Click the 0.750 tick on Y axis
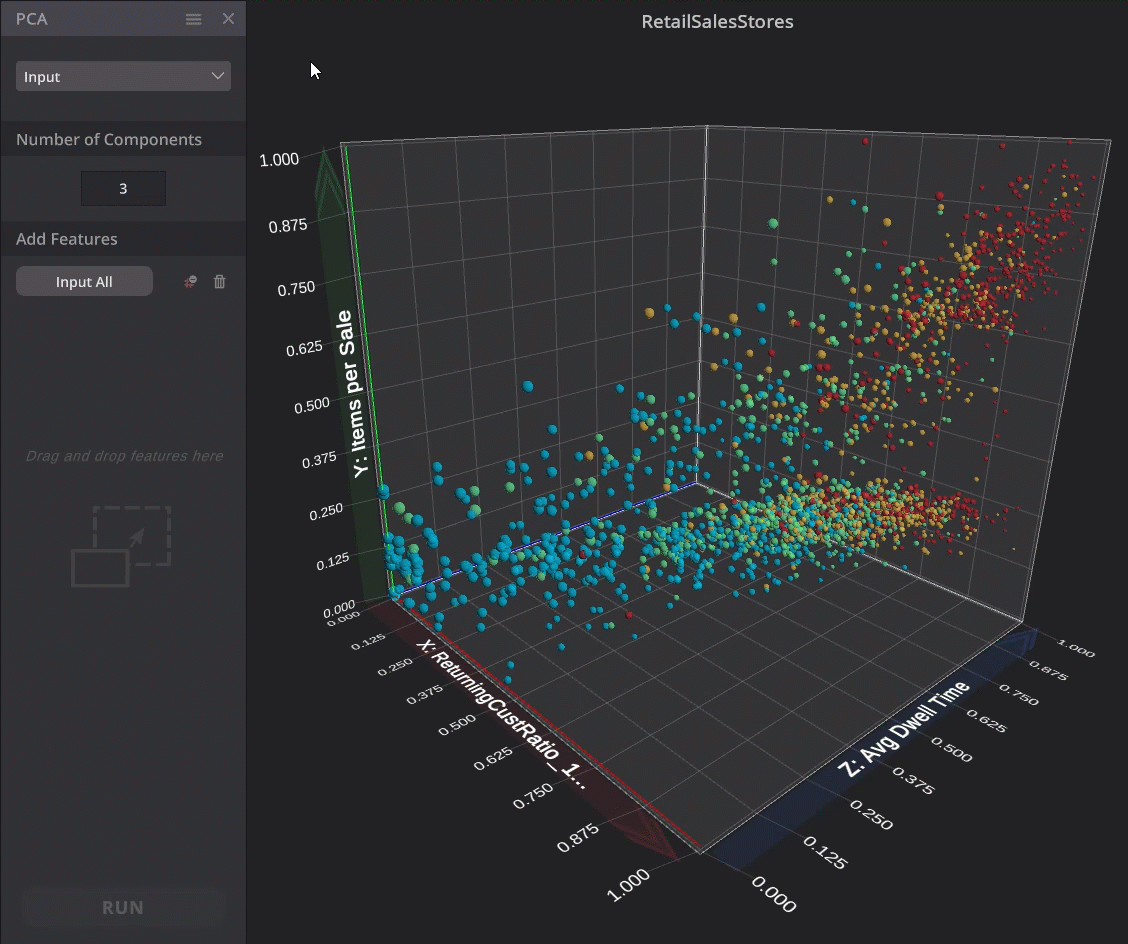This screenshot has width=1128, height=944. pyautogui.click(x=296, y=289)
